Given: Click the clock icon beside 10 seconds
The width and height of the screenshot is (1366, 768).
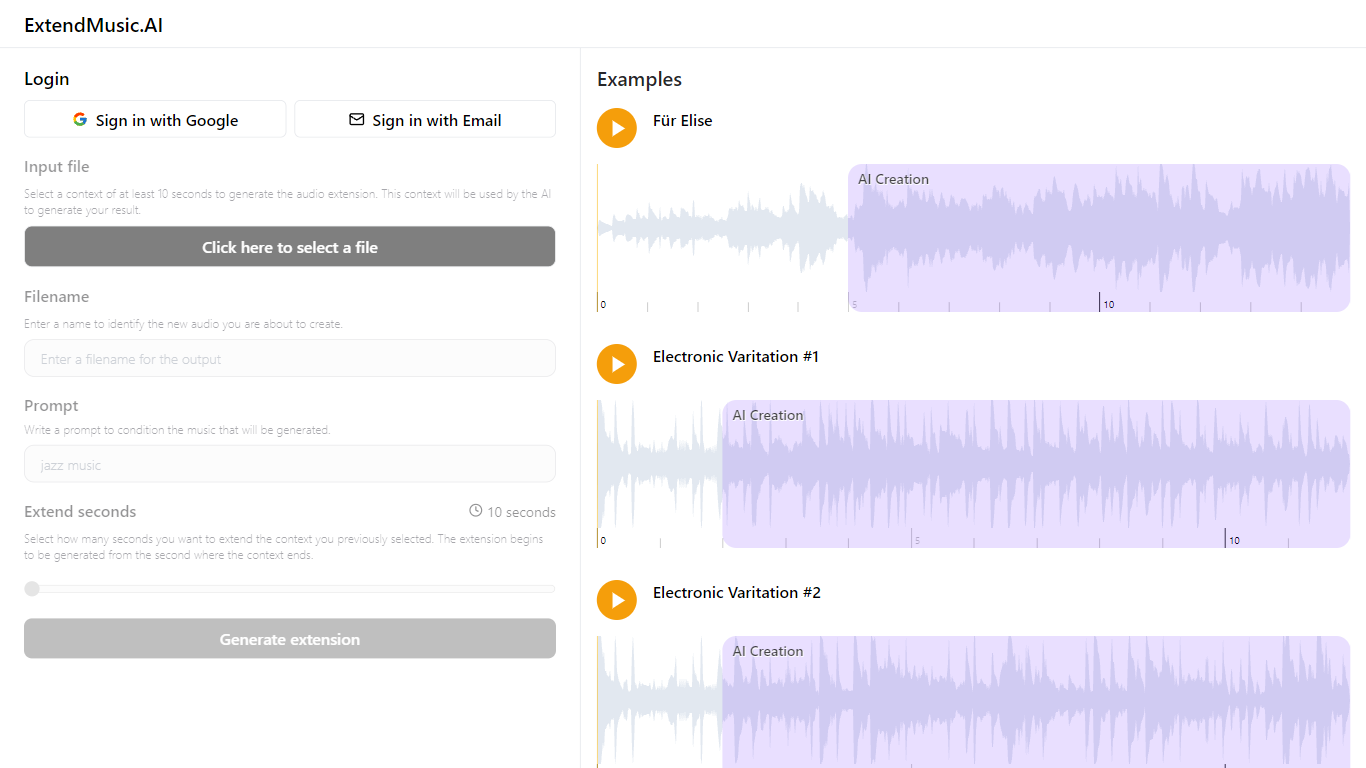Looking at the screenshot, I should click(476, 511).
